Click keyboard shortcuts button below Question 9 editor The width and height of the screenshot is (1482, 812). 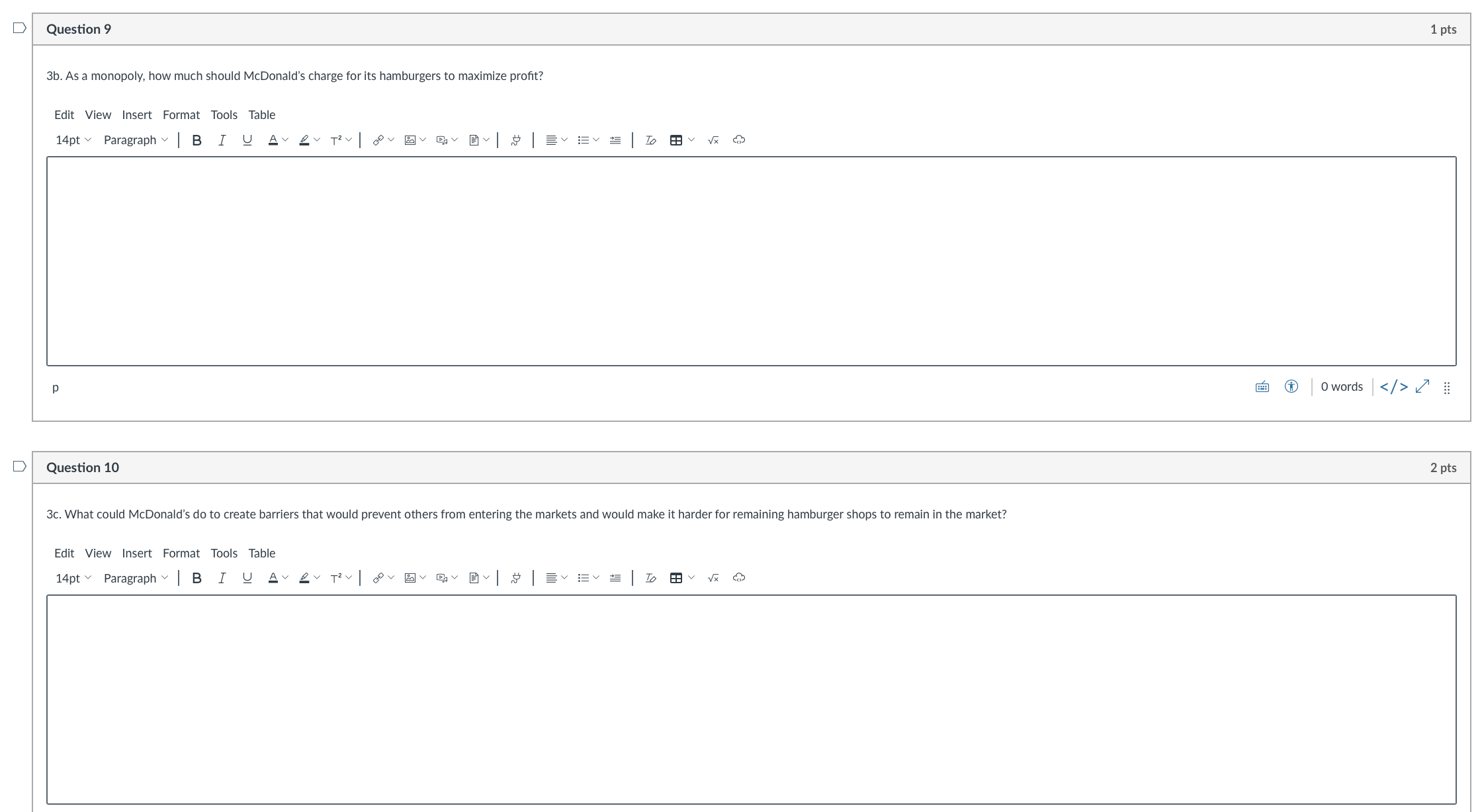coord(1262,387)
